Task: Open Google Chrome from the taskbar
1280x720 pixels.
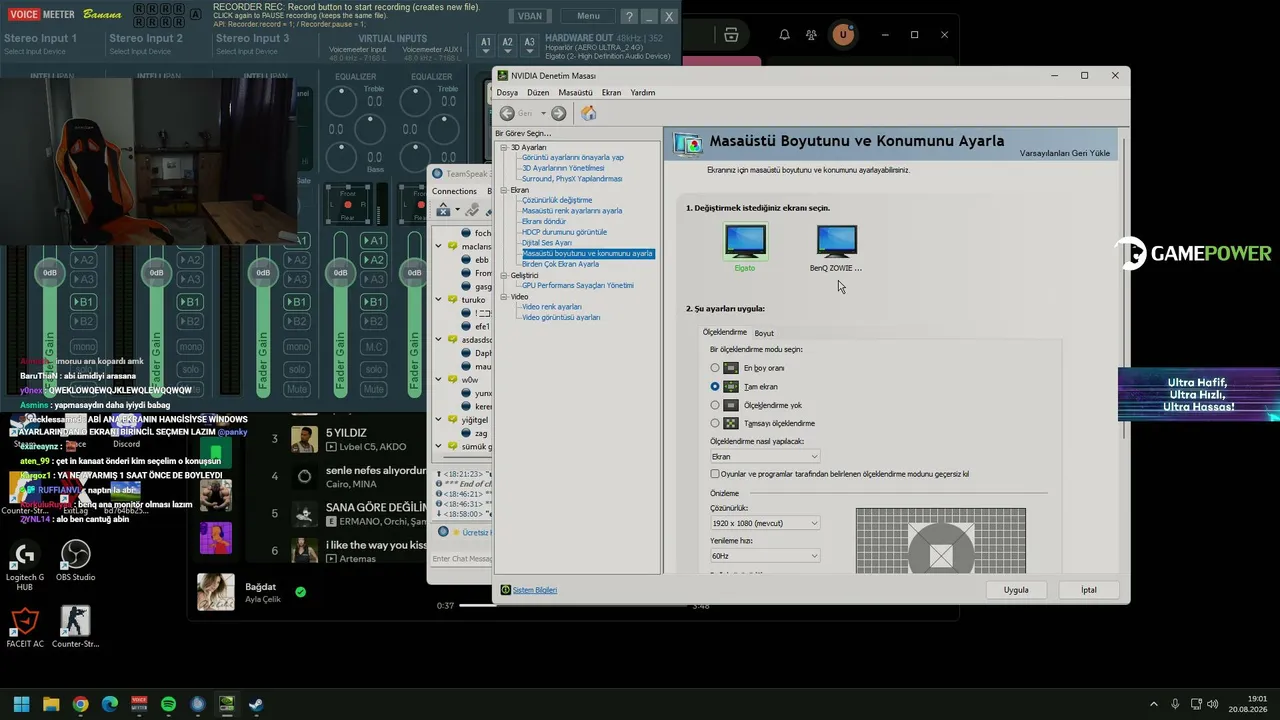Action: [80, 704]
